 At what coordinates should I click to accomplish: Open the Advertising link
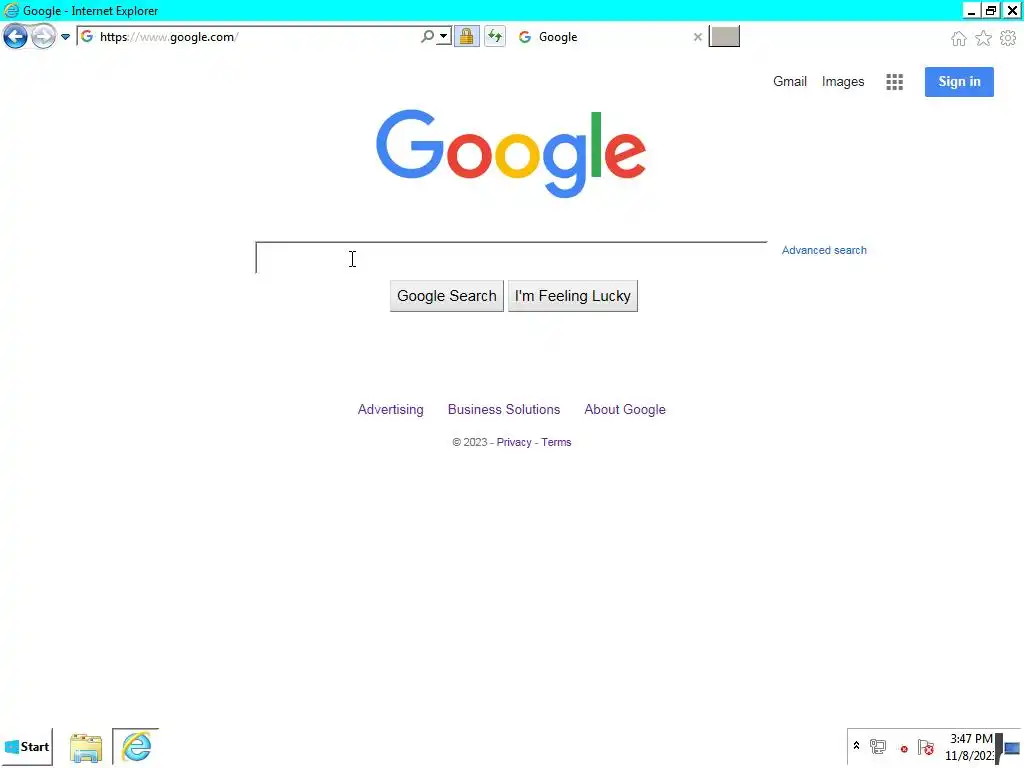(391, 409)
